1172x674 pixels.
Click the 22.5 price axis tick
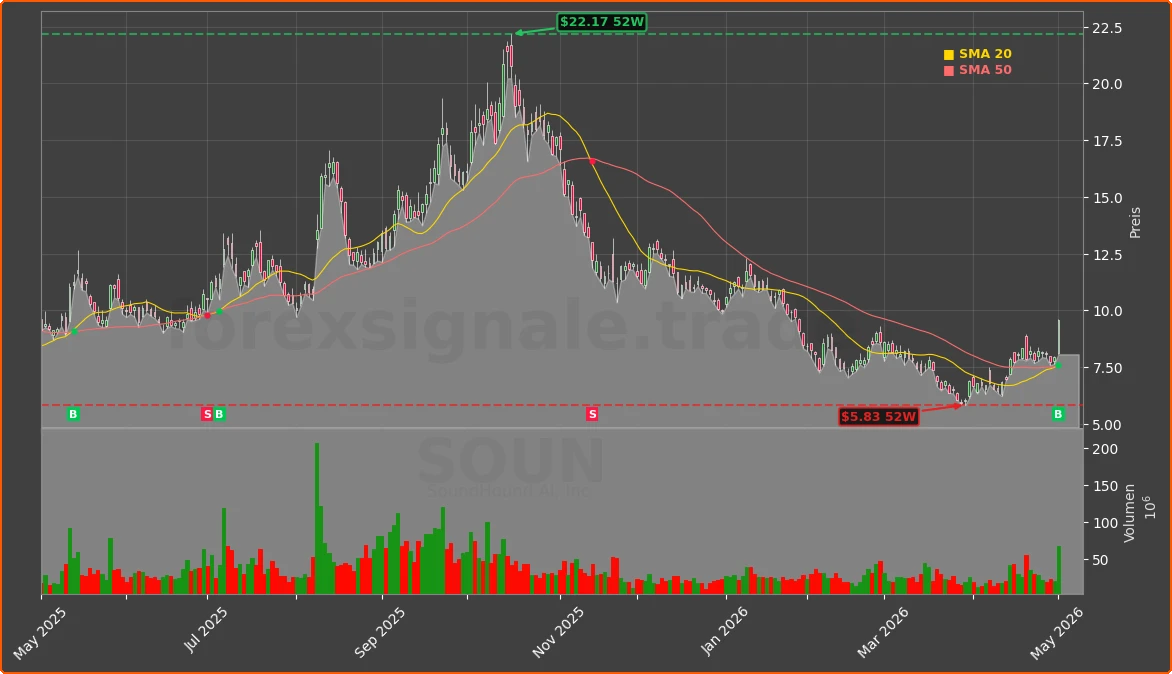(1107, 28)
